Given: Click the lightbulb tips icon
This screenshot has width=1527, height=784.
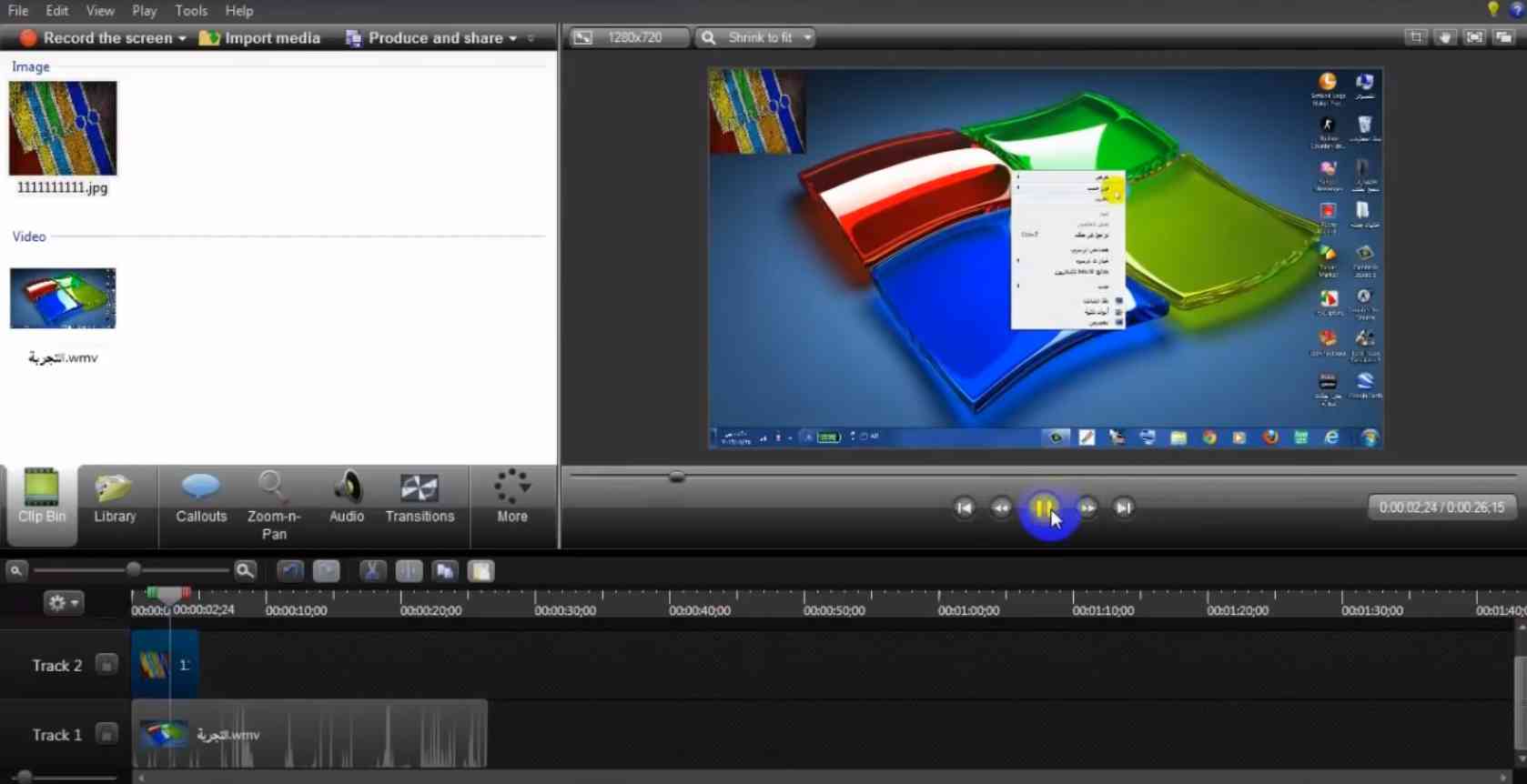Looking at the screenshot, I should (1493, 10).
